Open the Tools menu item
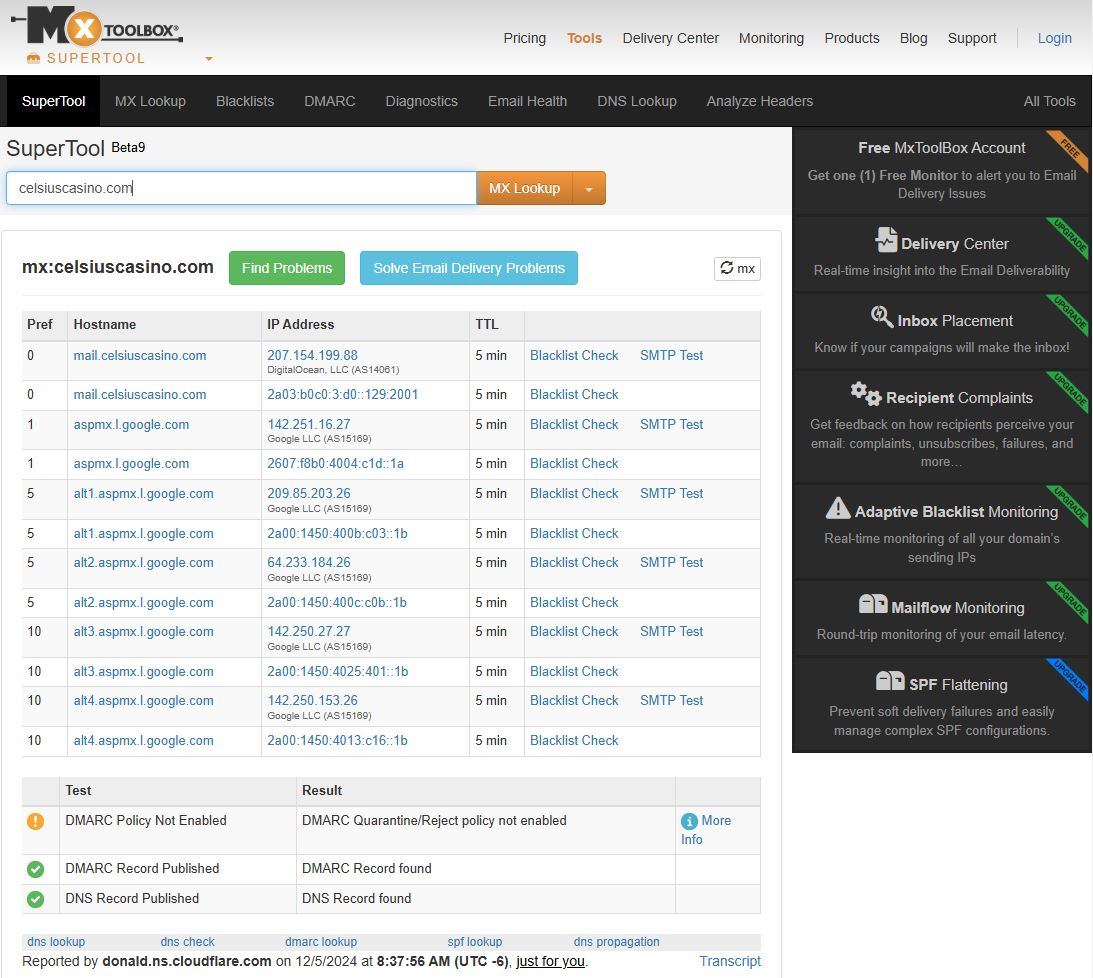Screen dimensions: 1093x978 tap(584, 38)
